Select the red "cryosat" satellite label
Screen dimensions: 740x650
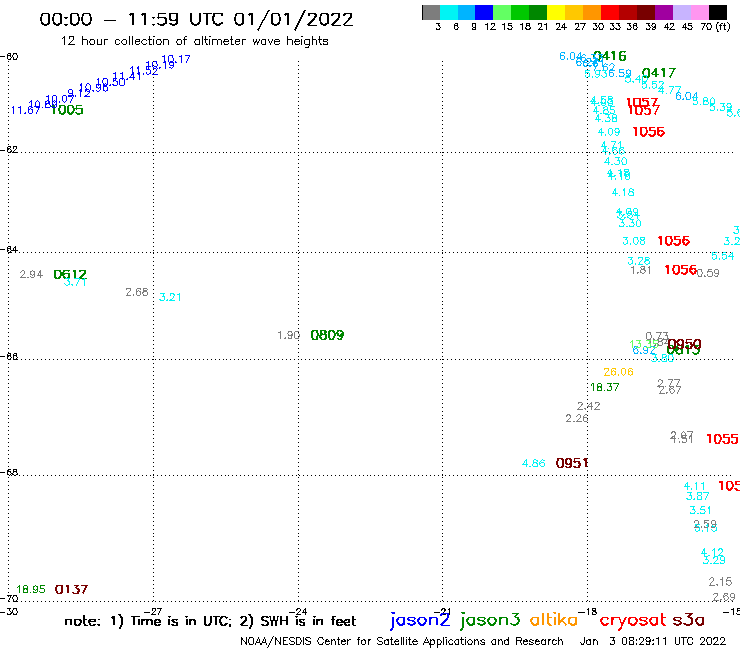[x=633, y=620]
